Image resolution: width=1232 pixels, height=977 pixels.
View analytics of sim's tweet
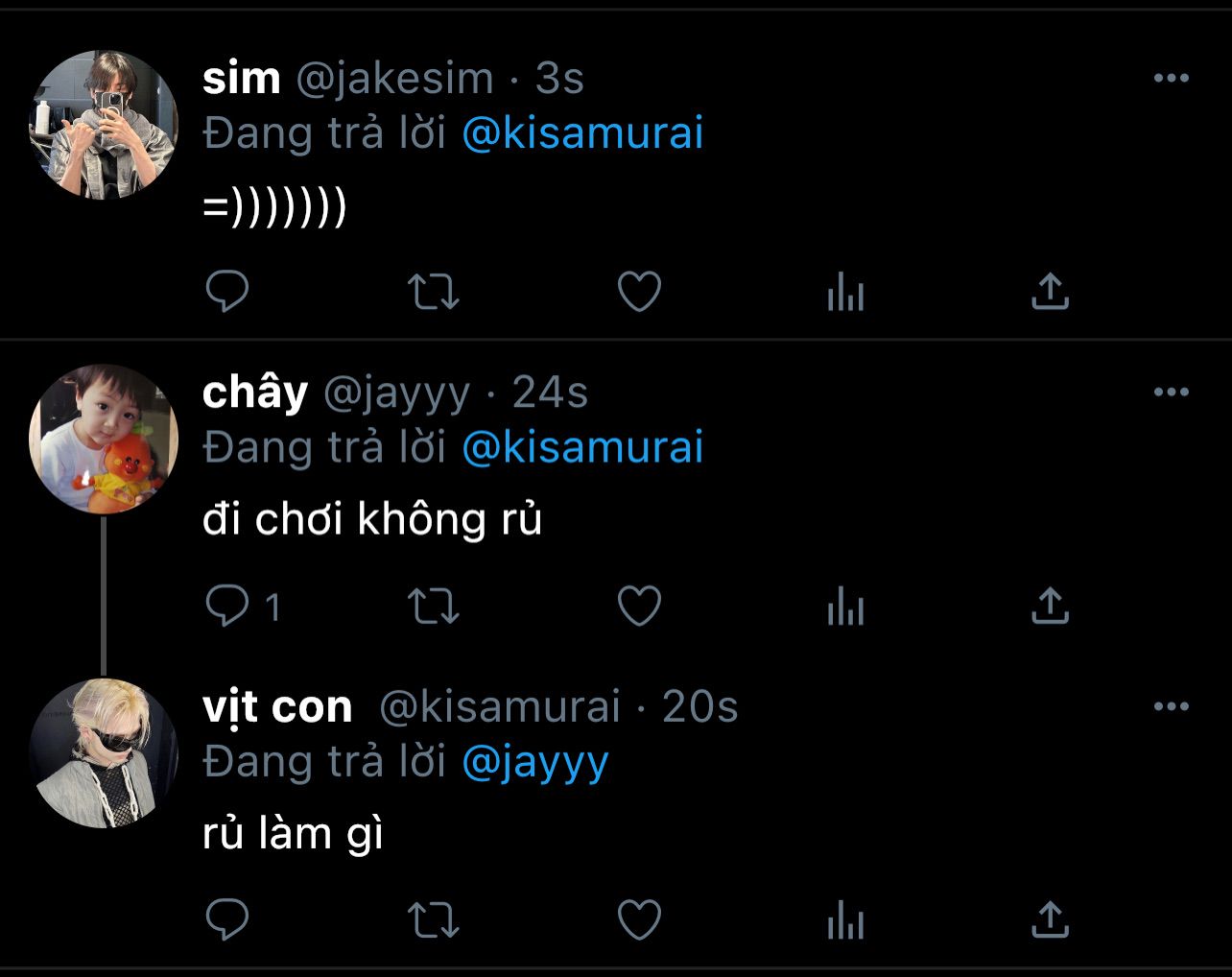coord(845,292)
